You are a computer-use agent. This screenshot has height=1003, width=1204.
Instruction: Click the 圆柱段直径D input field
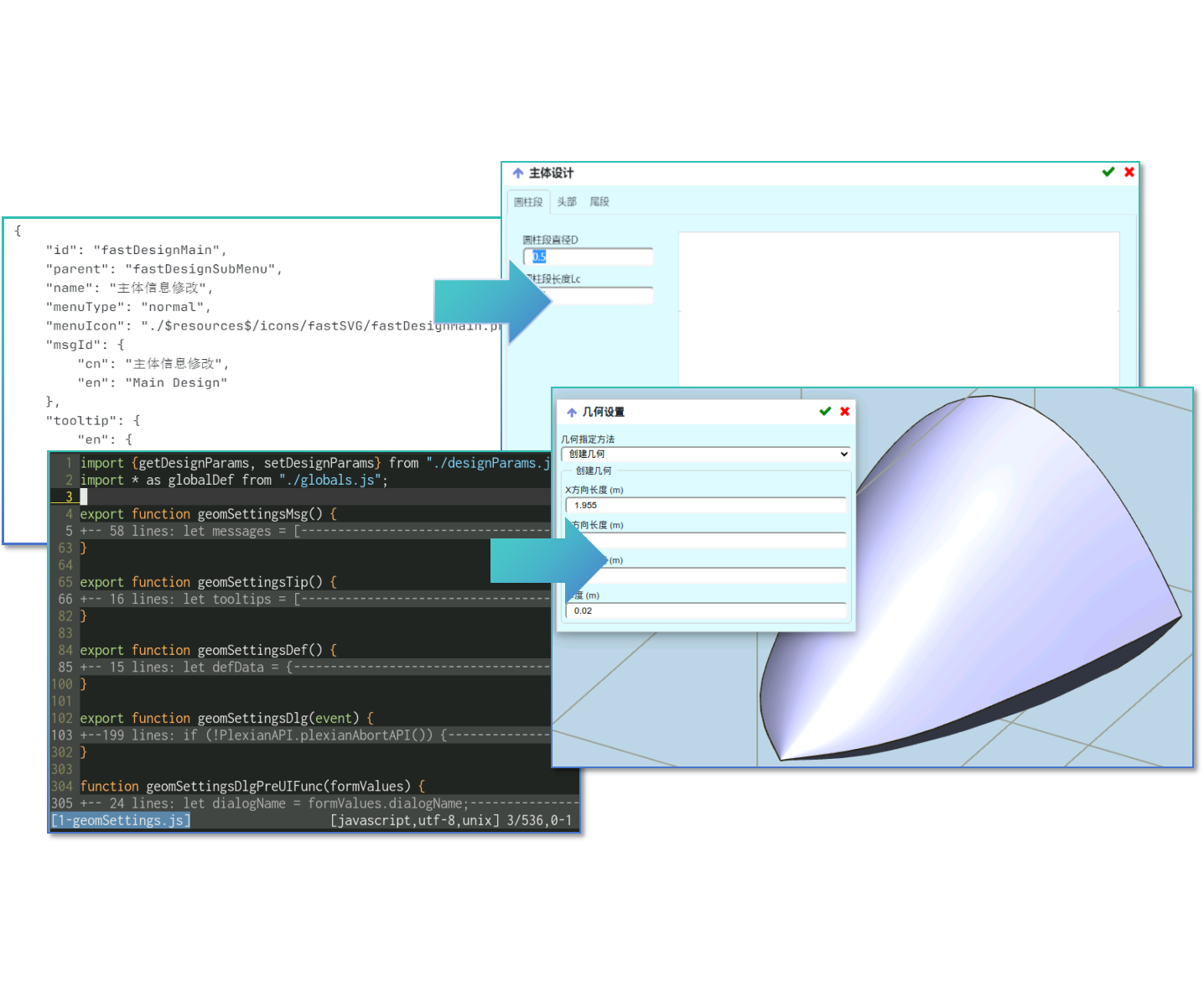(x=589, y=257)
